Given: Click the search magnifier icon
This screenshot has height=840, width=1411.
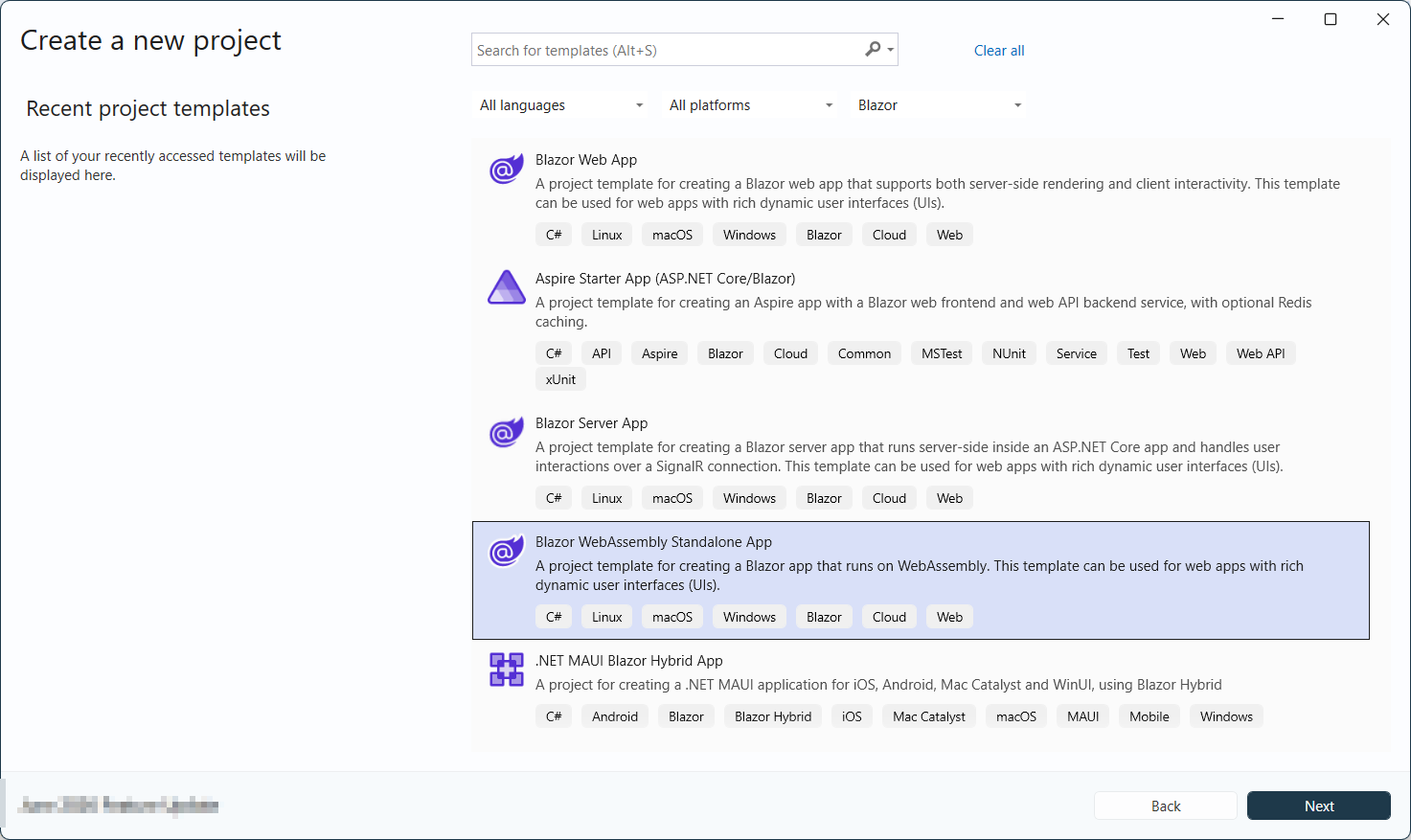Looking at the screenshot, I should 873,49.
